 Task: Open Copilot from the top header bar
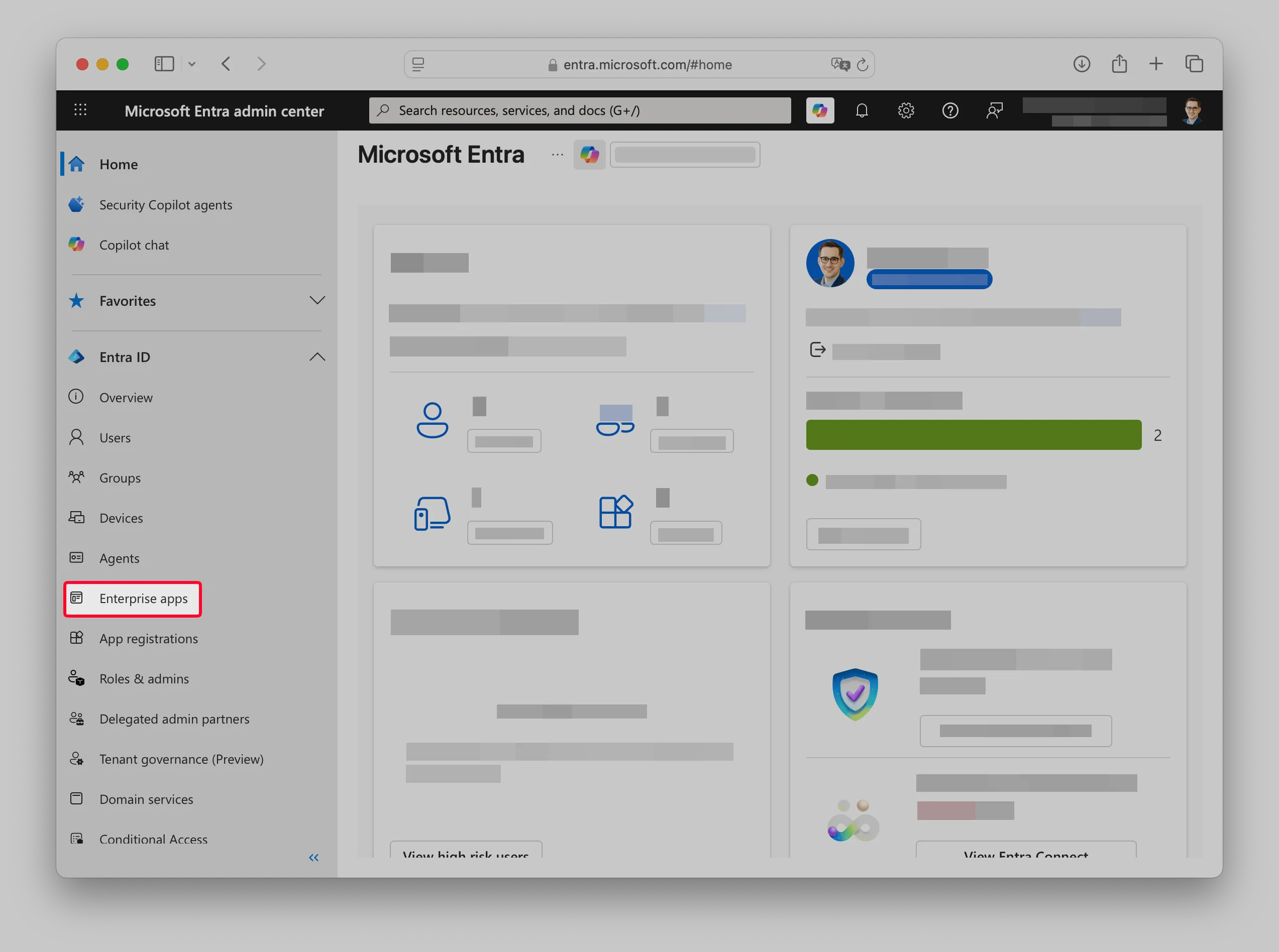click(x=820, y=110)
